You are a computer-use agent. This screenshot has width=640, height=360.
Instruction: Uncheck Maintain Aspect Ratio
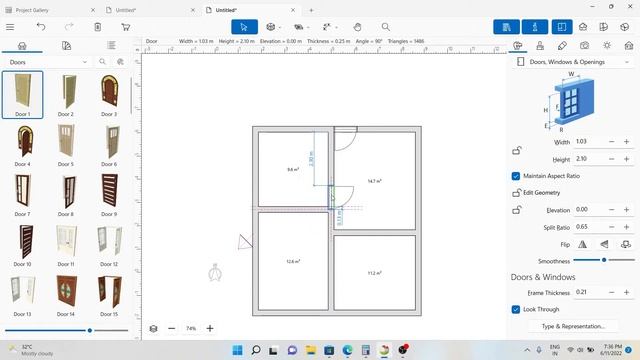click(516, 176)
